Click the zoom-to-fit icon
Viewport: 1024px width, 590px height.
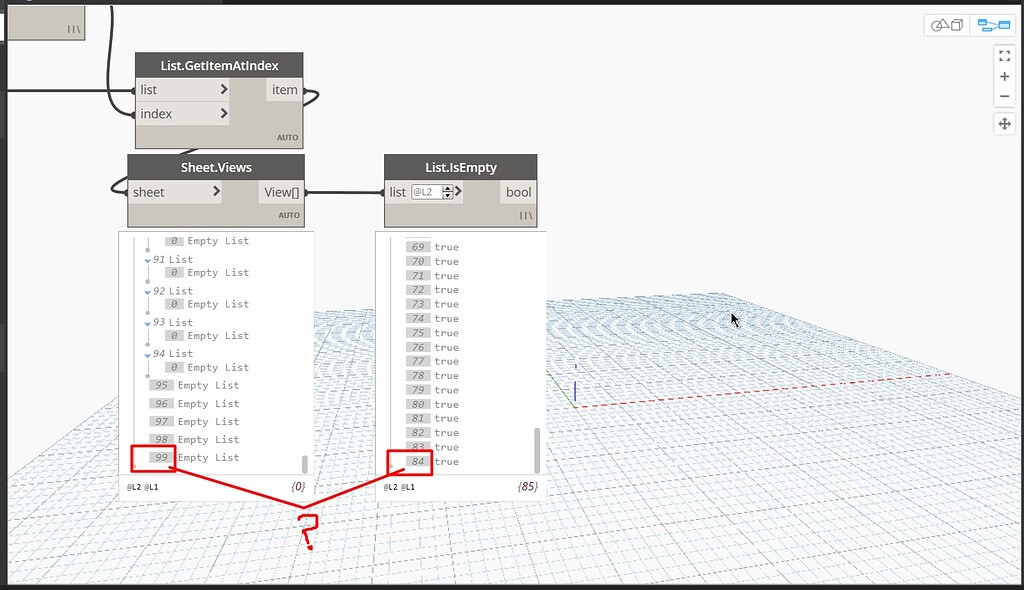click(1005, 55)
